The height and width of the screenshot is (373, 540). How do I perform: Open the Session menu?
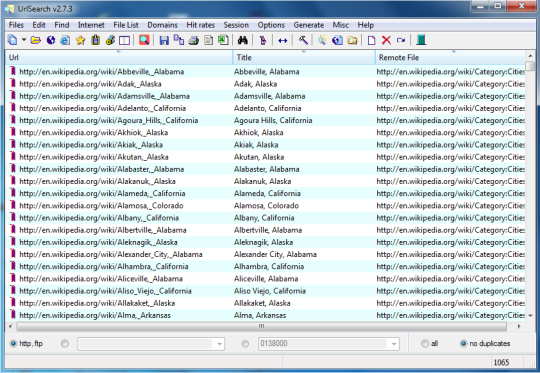[x=236, y=25]
